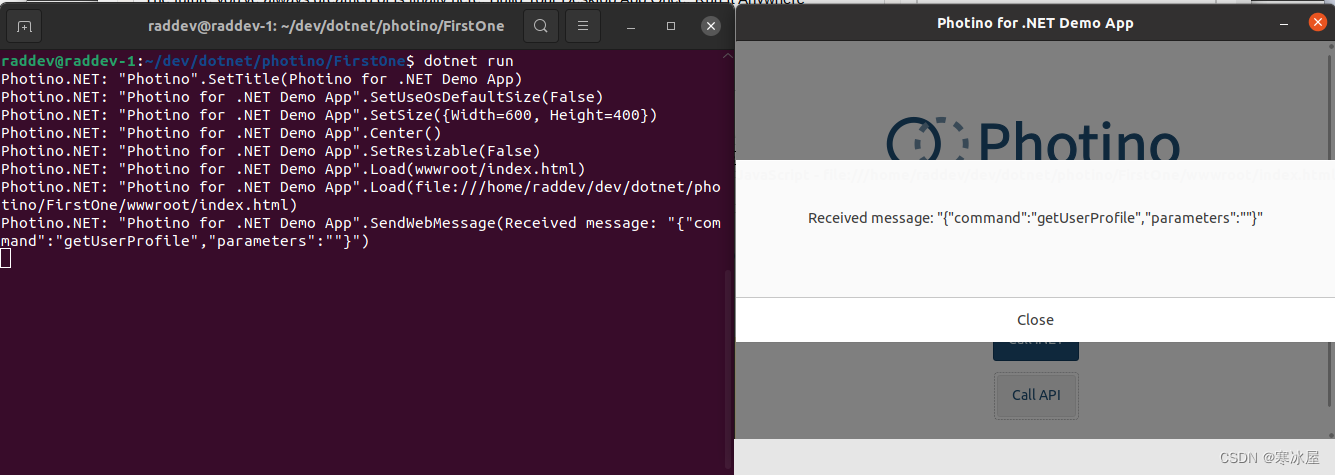Click the SendWebMessage log line
This screenshot has height=475, width=1335.
click(x=361, y=232)
